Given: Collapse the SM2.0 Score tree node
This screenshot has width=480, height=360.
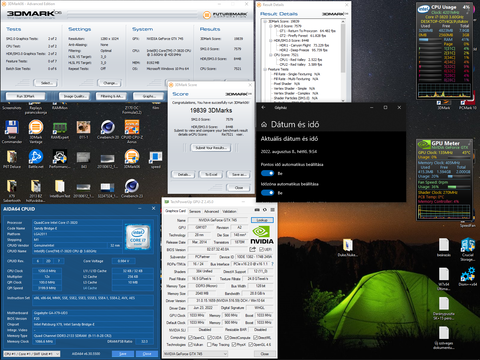Looking at the screenshot, I should [271, 26].
